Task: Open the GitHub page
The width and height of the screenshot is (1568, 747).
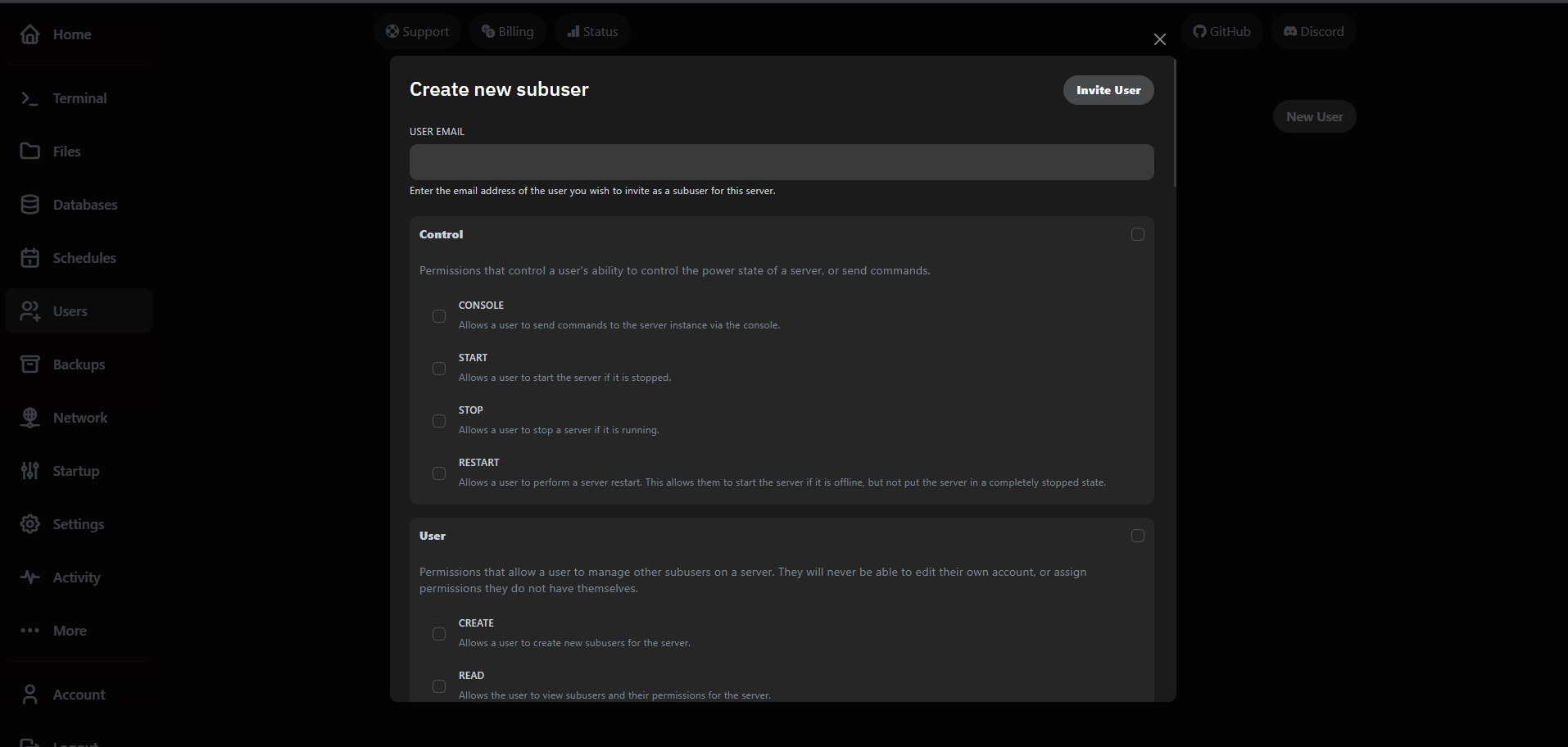Action: point(1221,31)
